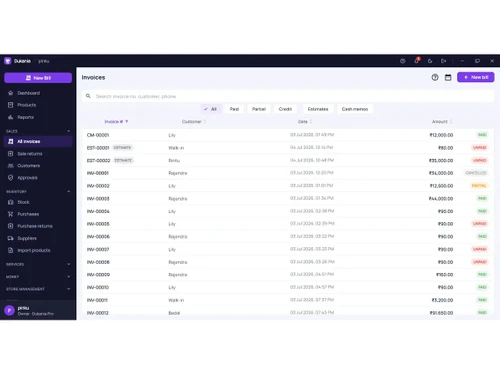The width and height of the screenshot is (500, 375).
Task: Click the purple New bill button at top right
Action: [x=476, y=77]
